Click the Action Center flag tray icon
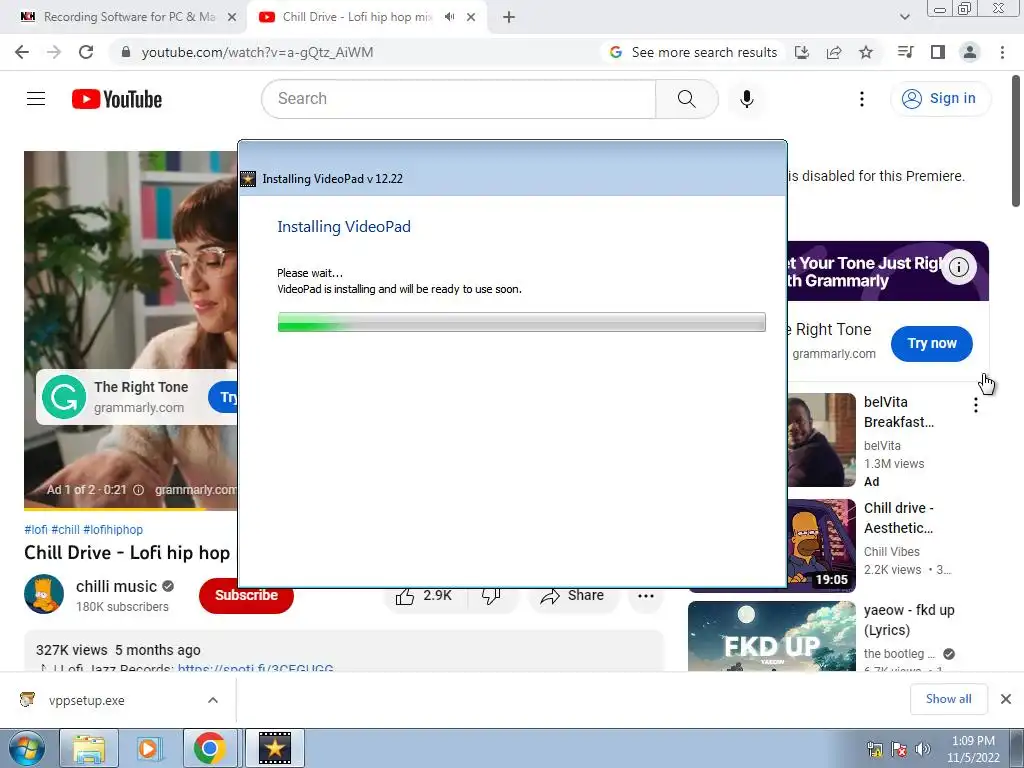The height and width of the screenshot is (768, 1024). [x=899, y=749]
